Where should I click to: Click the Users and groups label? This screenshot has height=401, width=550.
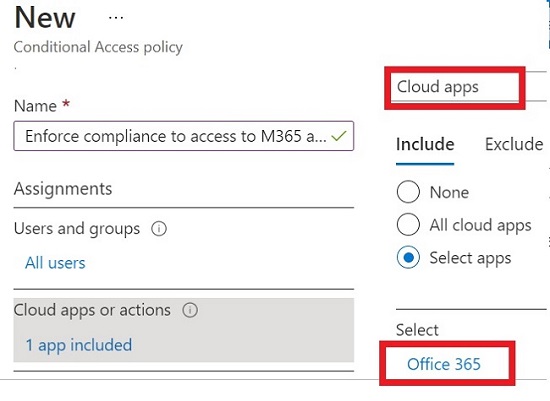pos(77,229)
